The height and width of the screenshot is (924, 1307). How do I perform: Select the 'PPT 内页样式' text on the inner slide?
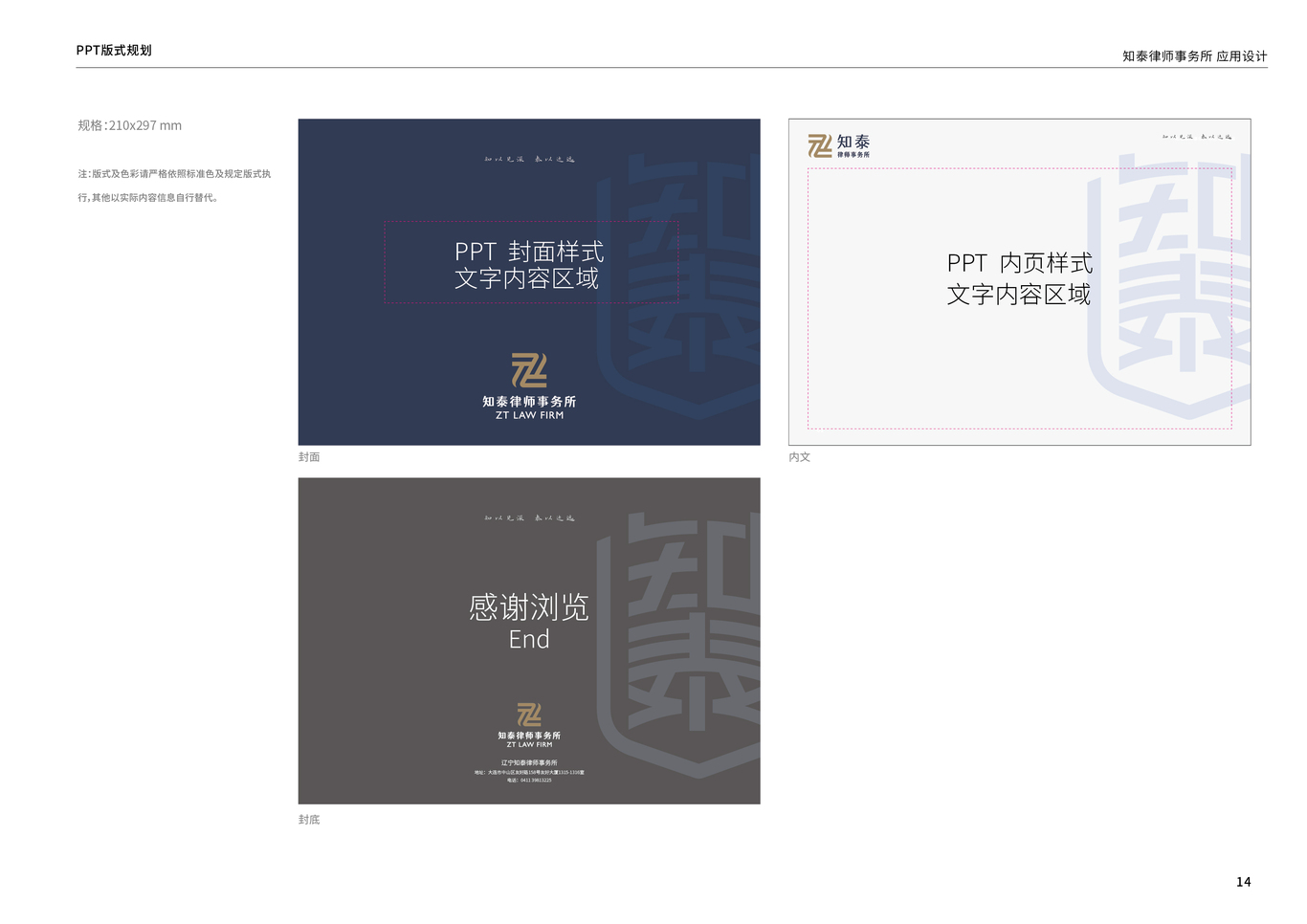(1020, 263)
